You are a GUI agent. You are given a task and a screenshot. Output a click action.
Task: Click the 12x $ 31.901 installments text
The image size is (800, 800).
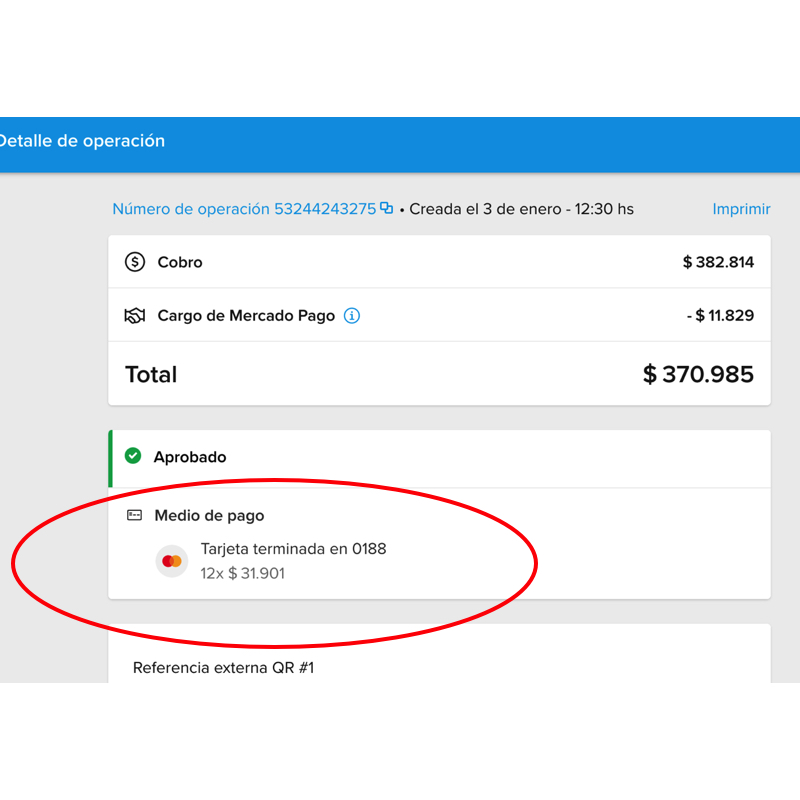[243, 574]
